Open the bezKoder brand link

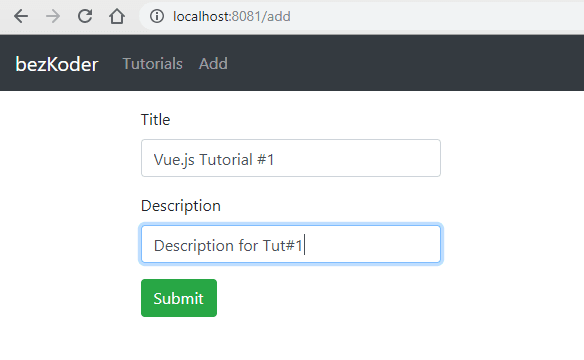[x=57, y=64]
